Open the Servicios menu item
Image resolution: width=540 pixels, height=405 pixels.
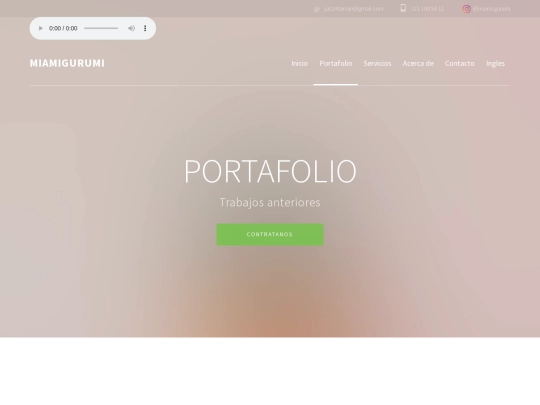pos(377,63)
